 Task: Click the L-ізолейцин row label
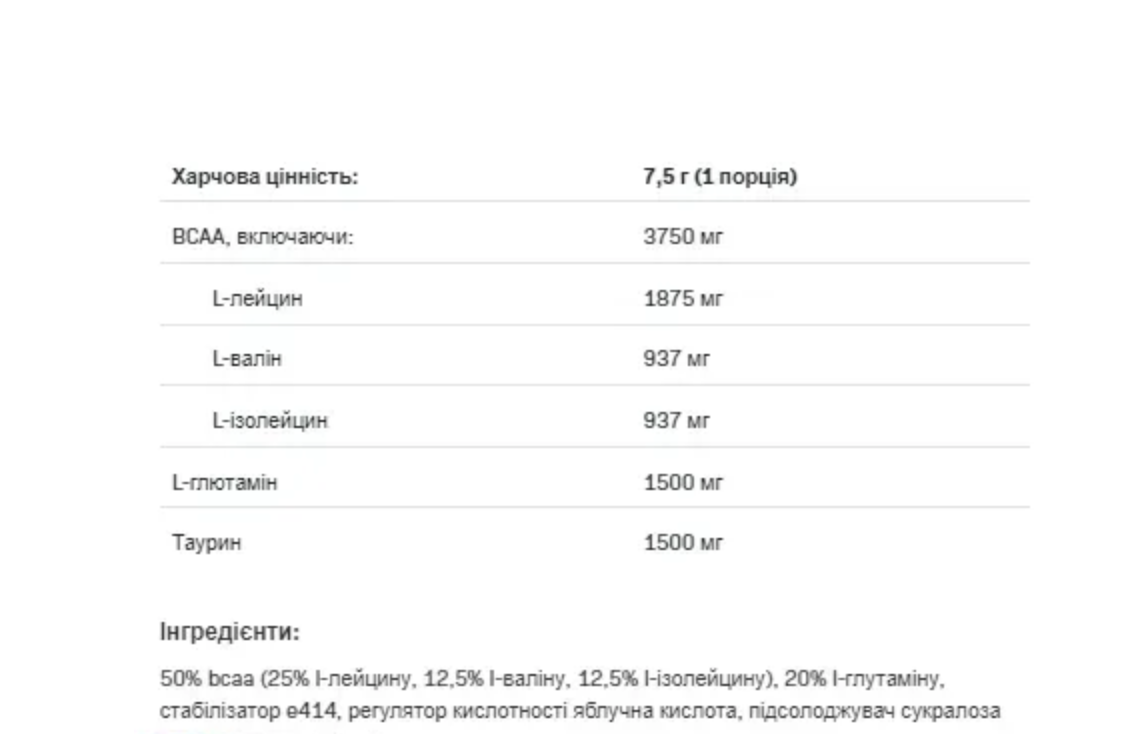click(x=270, y=421)
